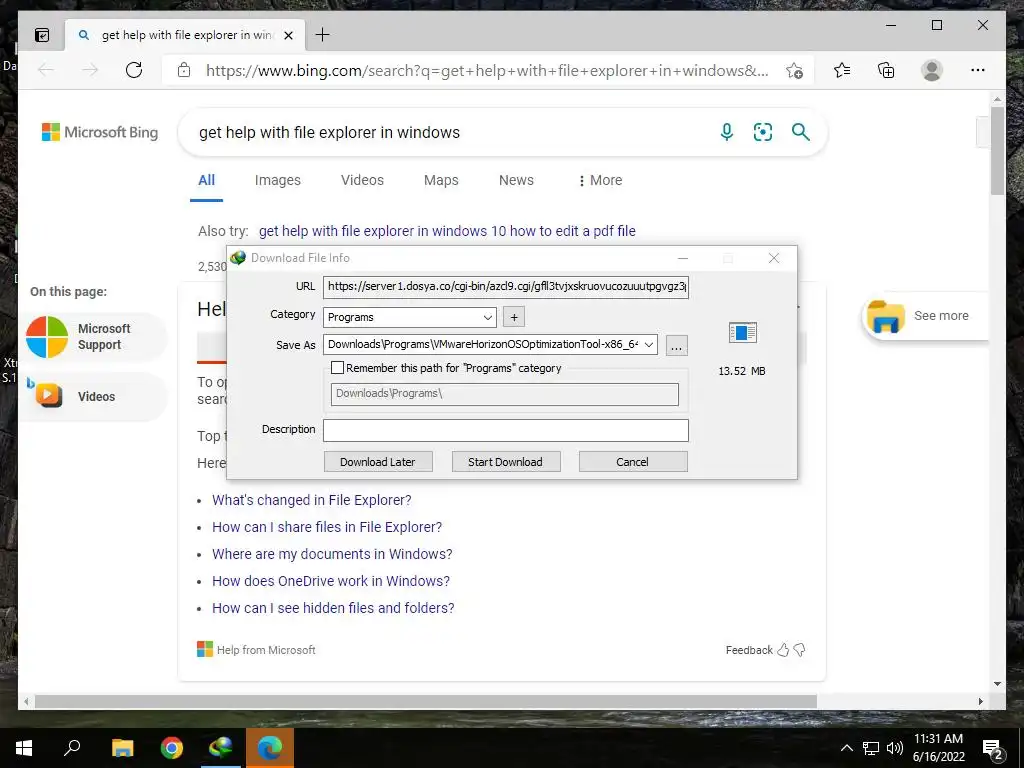
Task: Open the Edge profile avatar
Action: (x=932, y=70)
